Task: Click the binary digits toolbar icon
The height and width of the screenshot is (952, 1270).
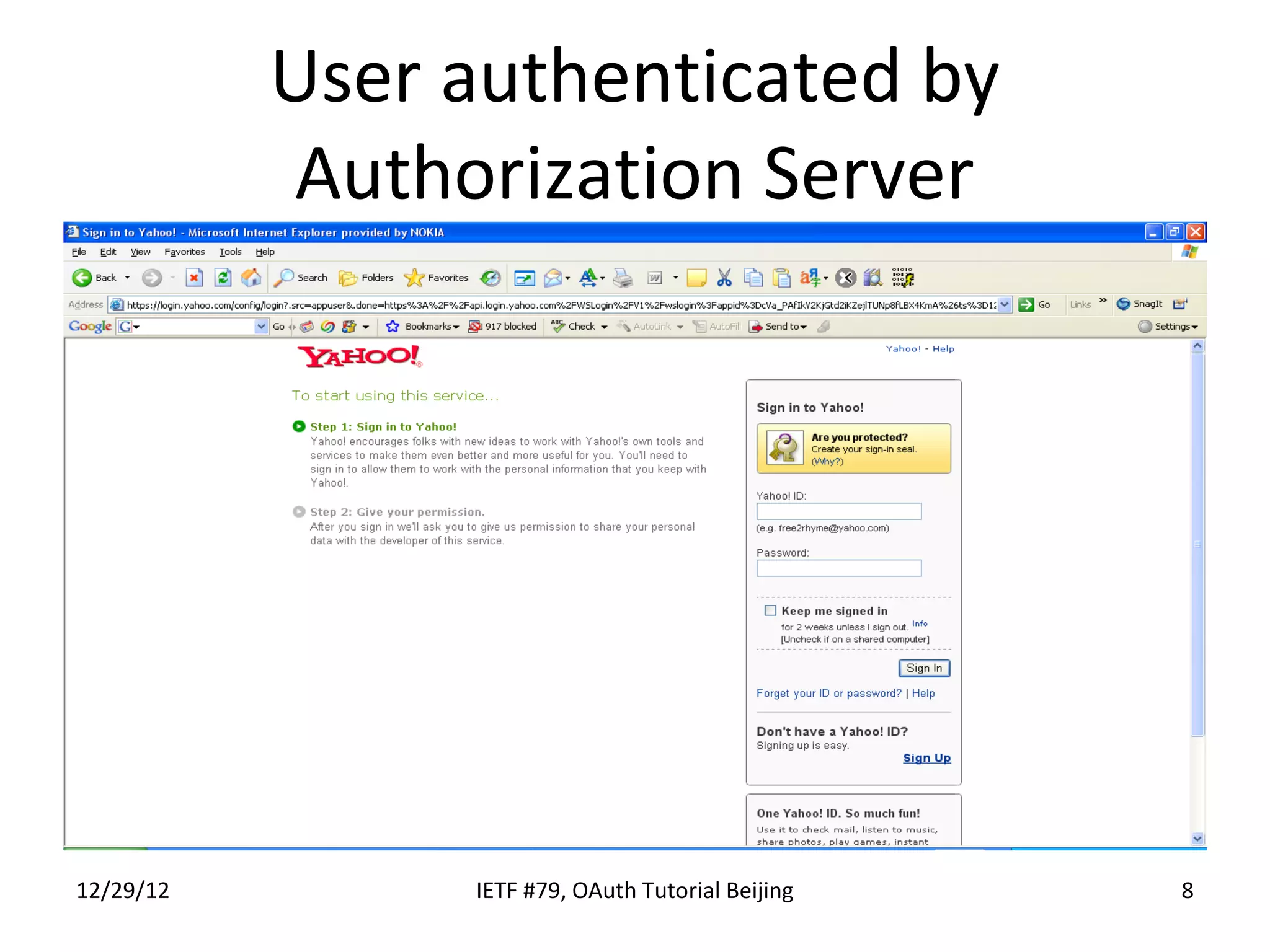Action: [x=903, y=278]
